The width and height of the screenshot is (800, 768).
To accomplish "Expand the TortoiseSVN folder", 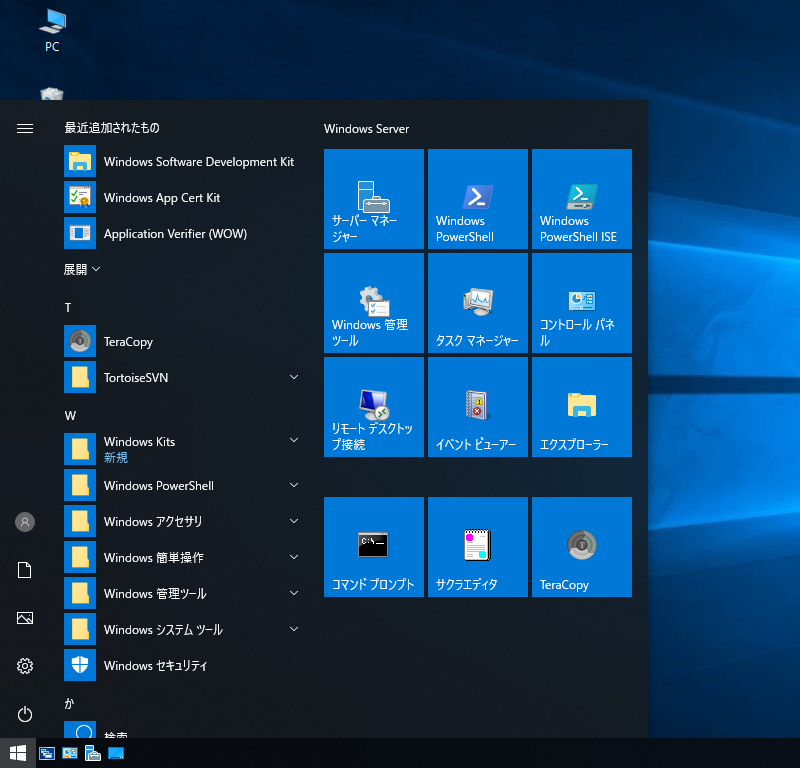I will [x=183, y=378].
